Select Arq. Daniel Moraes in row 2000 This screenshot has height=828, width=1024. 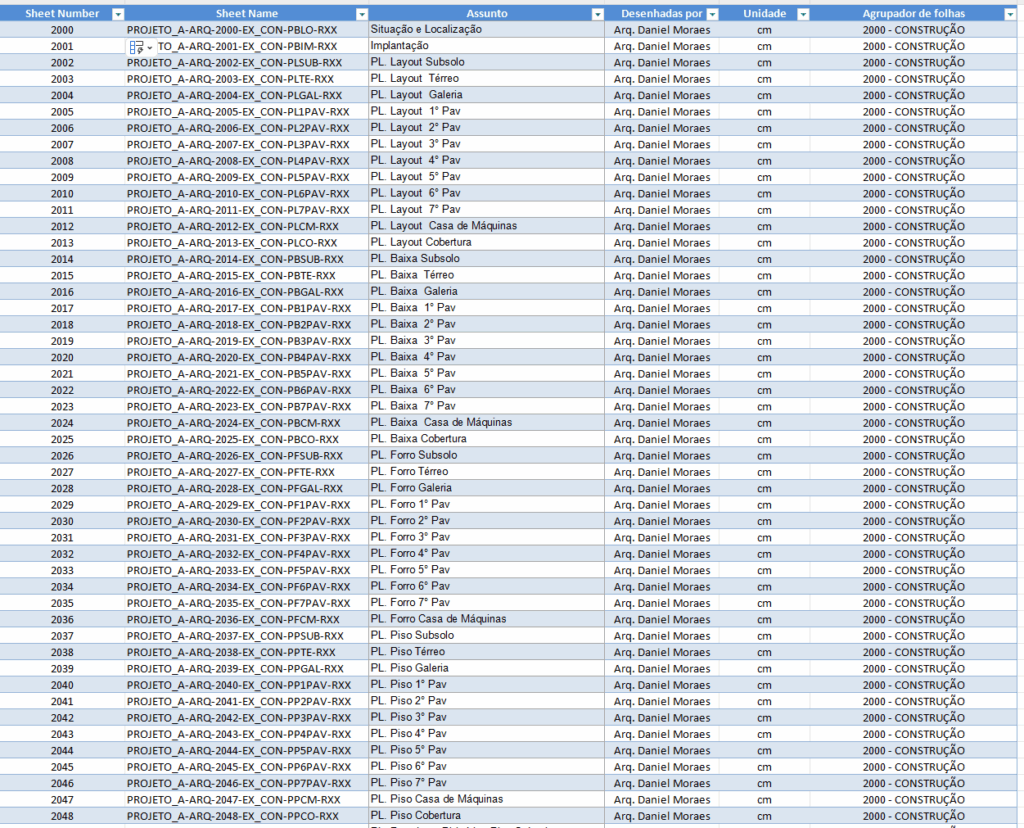(x=662, y=30)
